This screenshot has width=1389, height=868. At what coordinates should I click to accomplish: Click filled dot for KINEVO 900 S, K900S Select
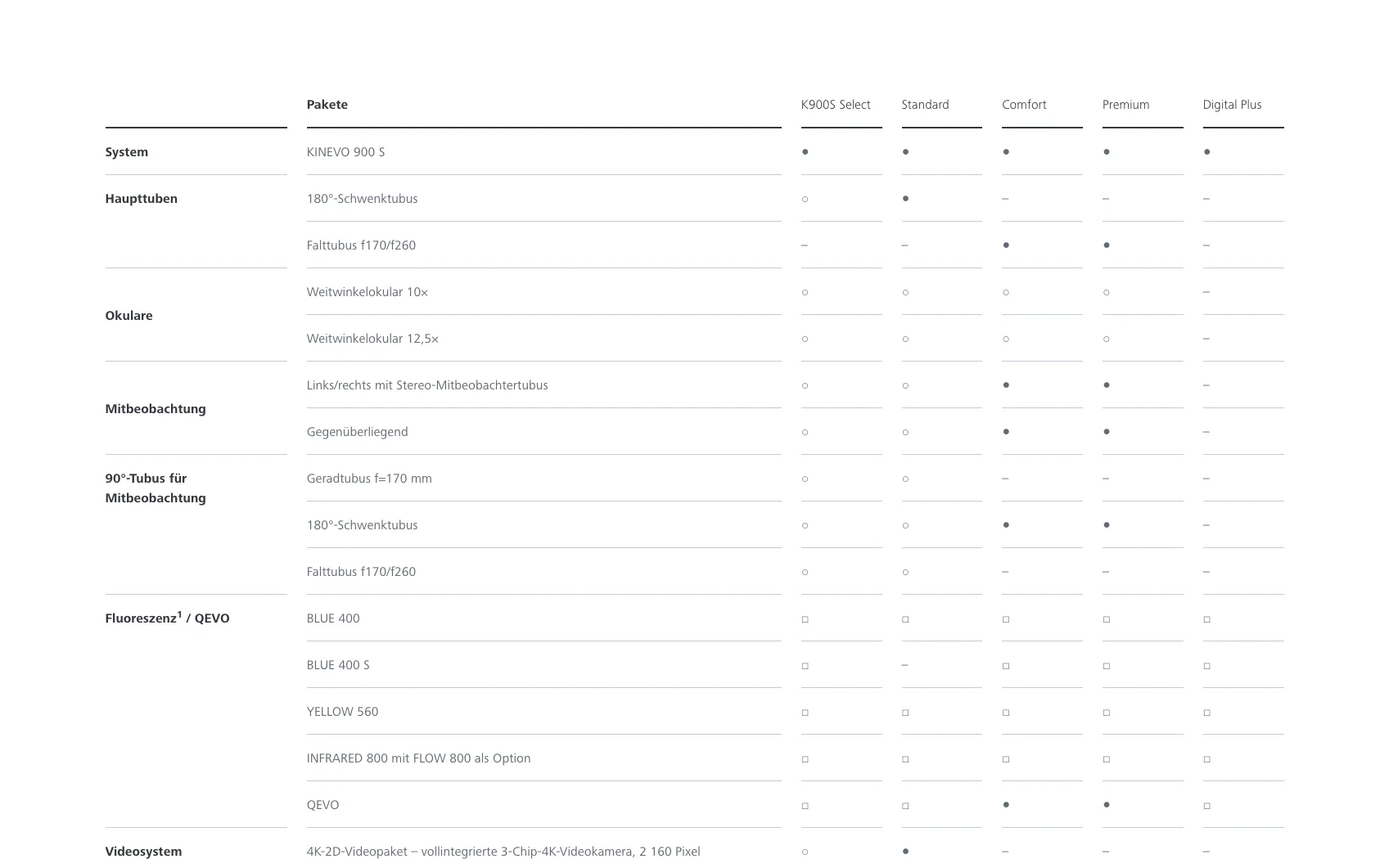click(805, 151)
